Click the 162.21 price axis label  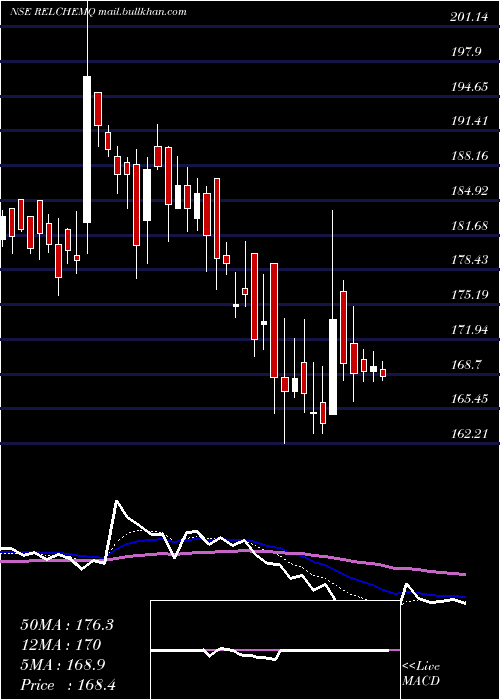tap(469, 433)
